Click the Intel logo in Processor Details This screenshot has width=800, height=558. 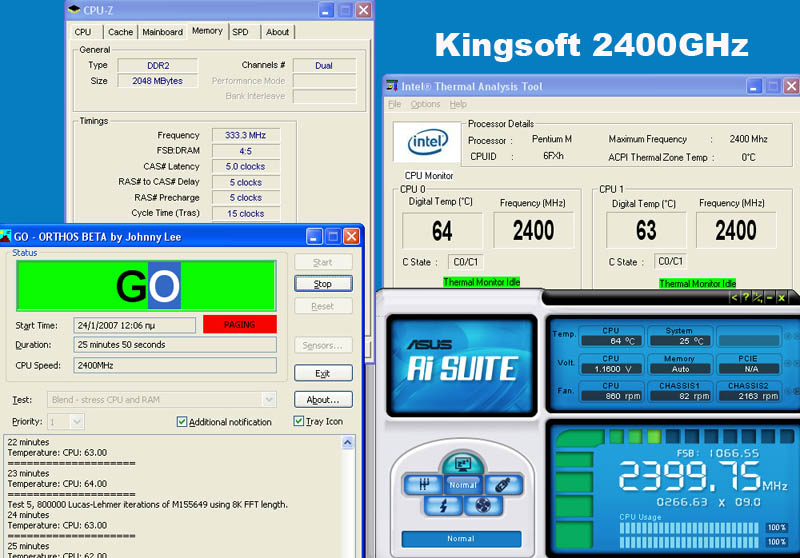pos(427,142)
